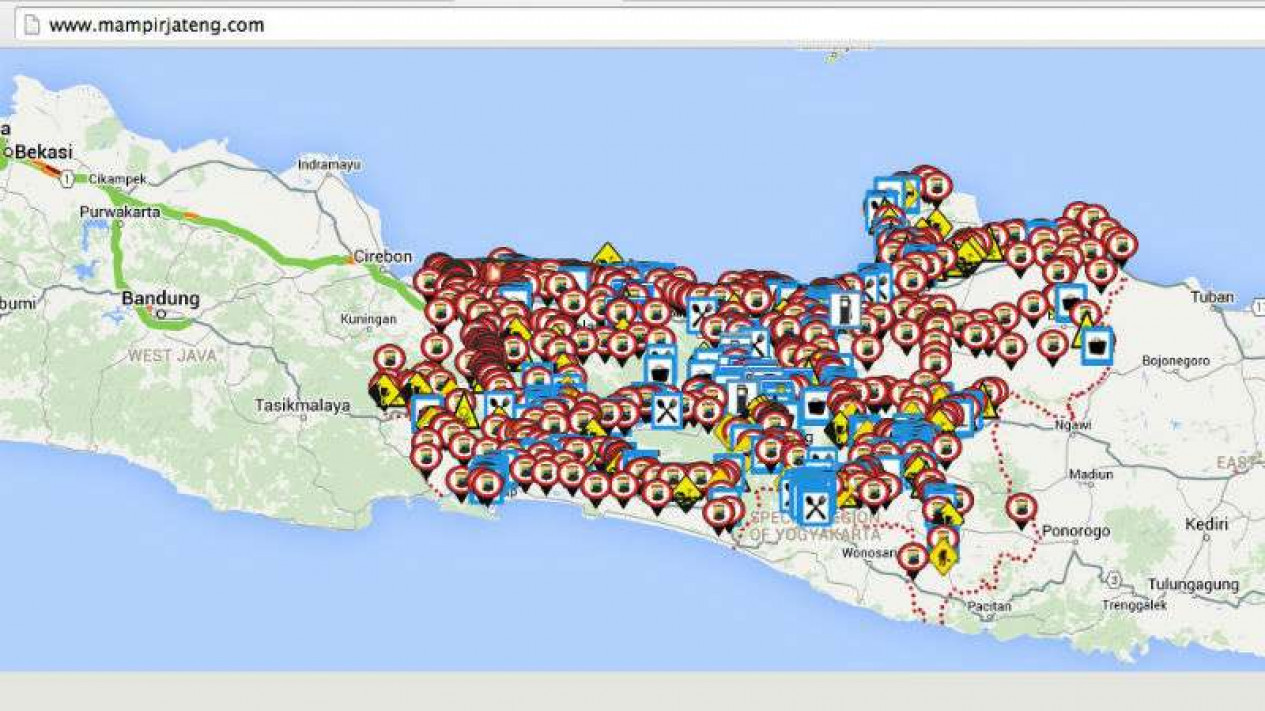
Task: Select the Bandung city label
Action: 160,298
